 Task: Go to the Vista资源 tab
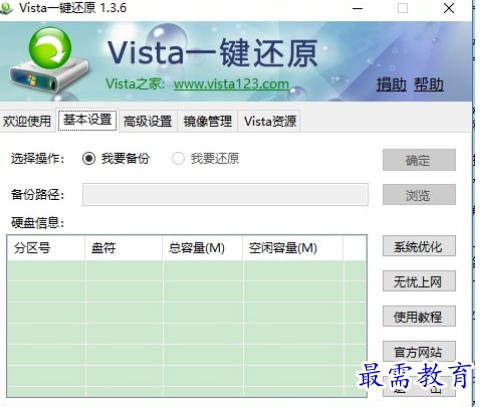pyautogui.click(x=270, y=121)
